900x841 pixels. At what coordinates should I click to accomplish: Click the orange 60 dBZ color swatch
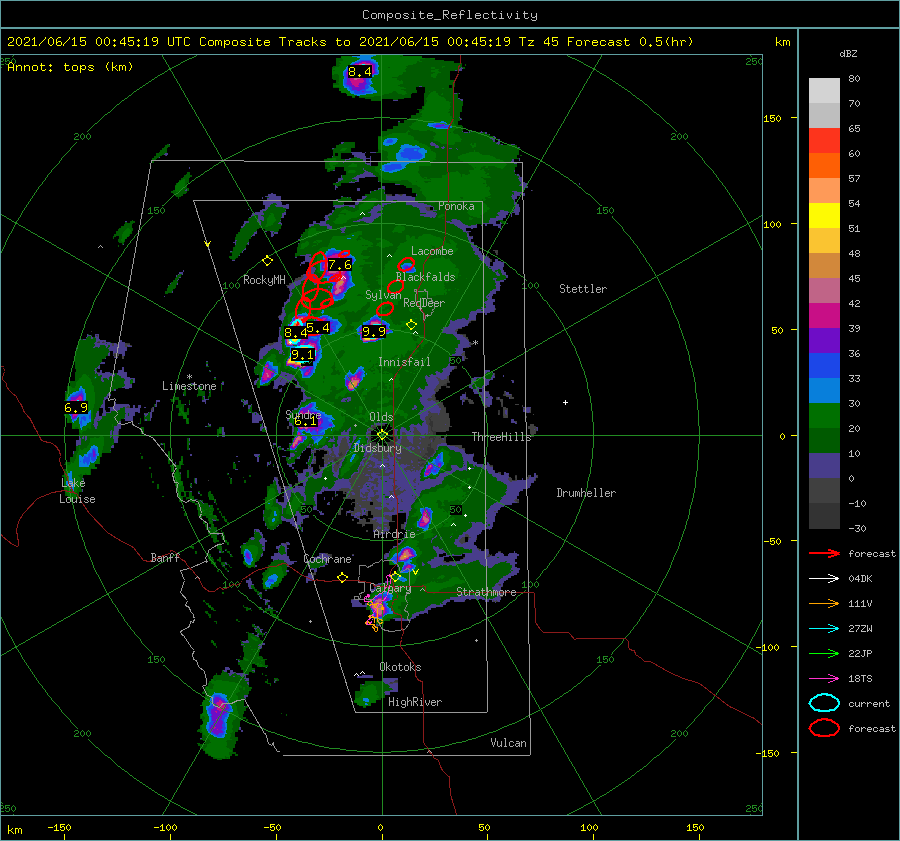pos(824,165)
